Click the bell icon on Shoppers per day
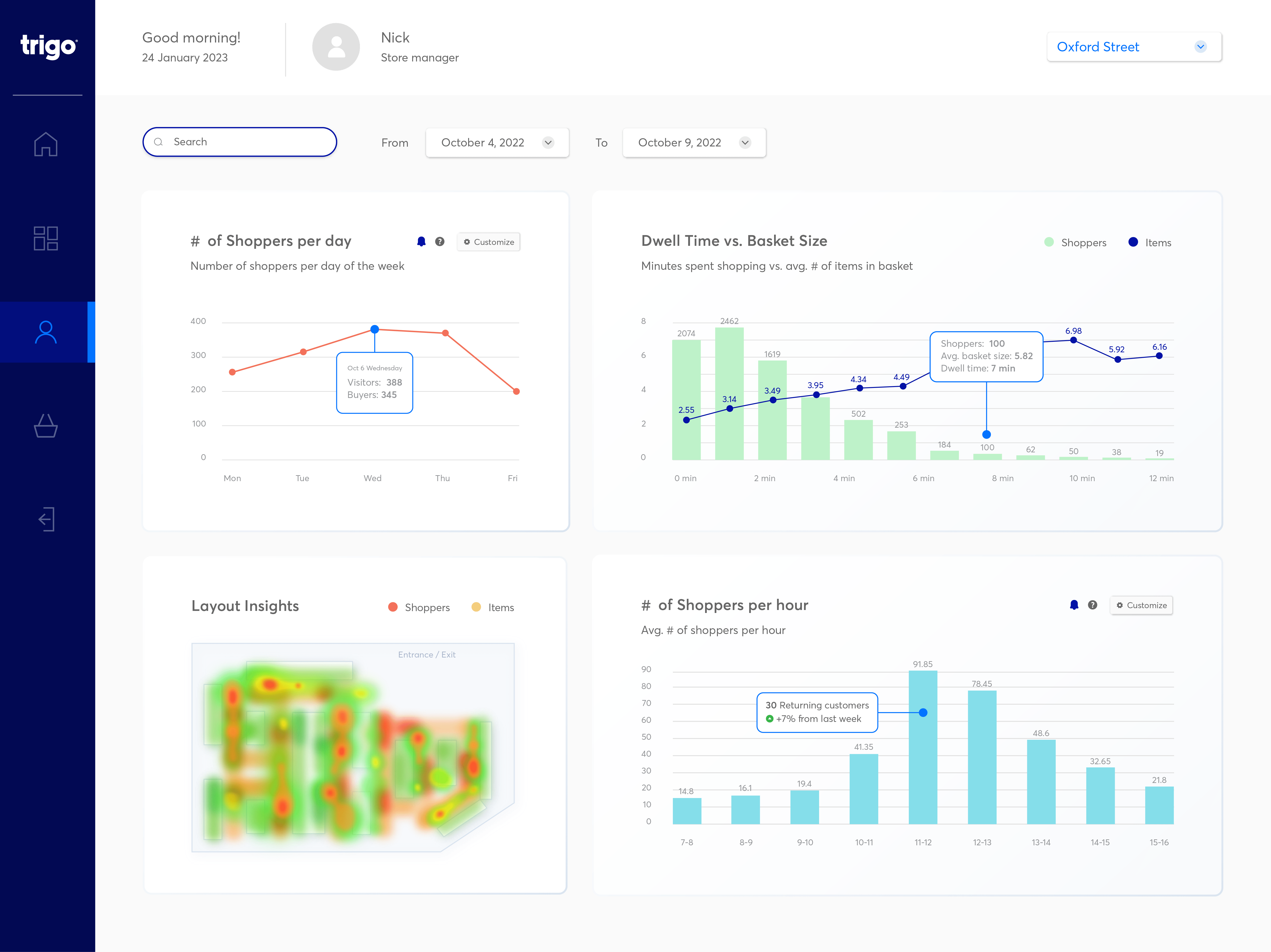The image size is (1271, 952). click(x=421, y=242)
